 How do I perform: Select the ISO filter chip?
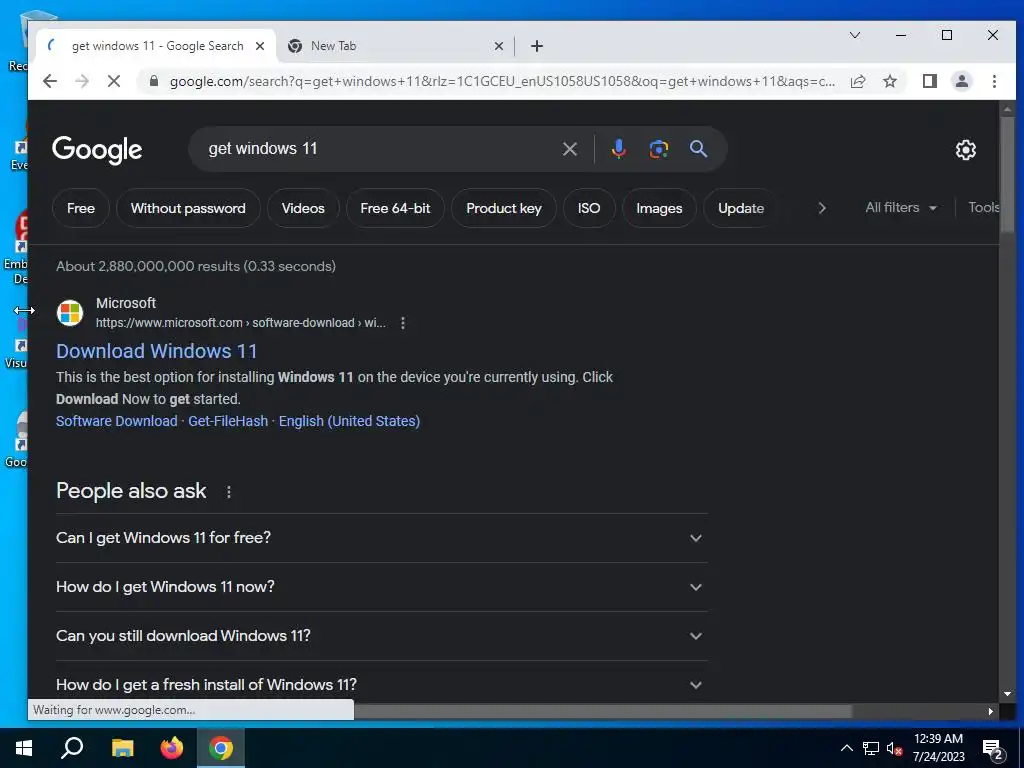click(588, 208)
